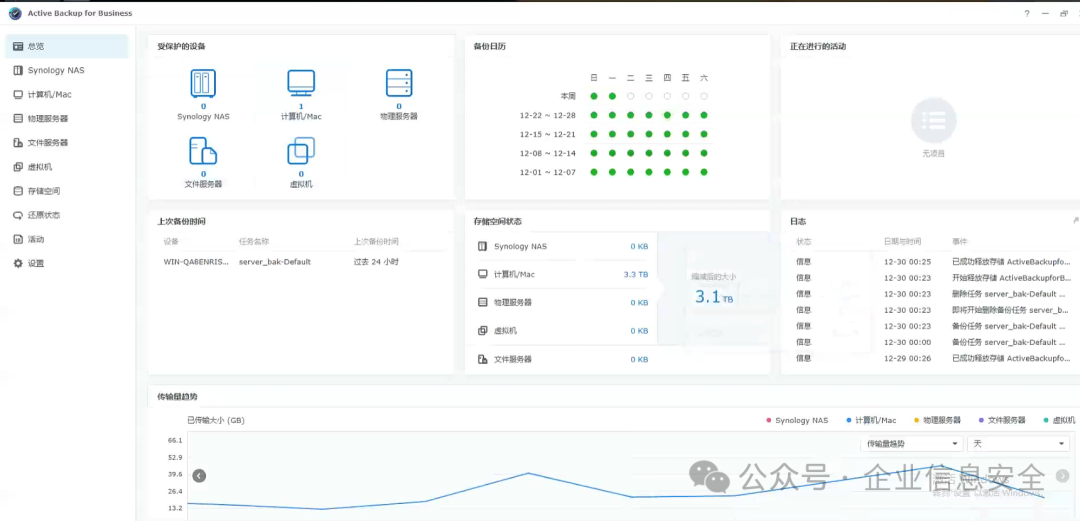Image resolution: width=1080 pixels, height=521 pixels.
Task: Open the 传输量趋势 dropdown
Action: coord(912,444)
